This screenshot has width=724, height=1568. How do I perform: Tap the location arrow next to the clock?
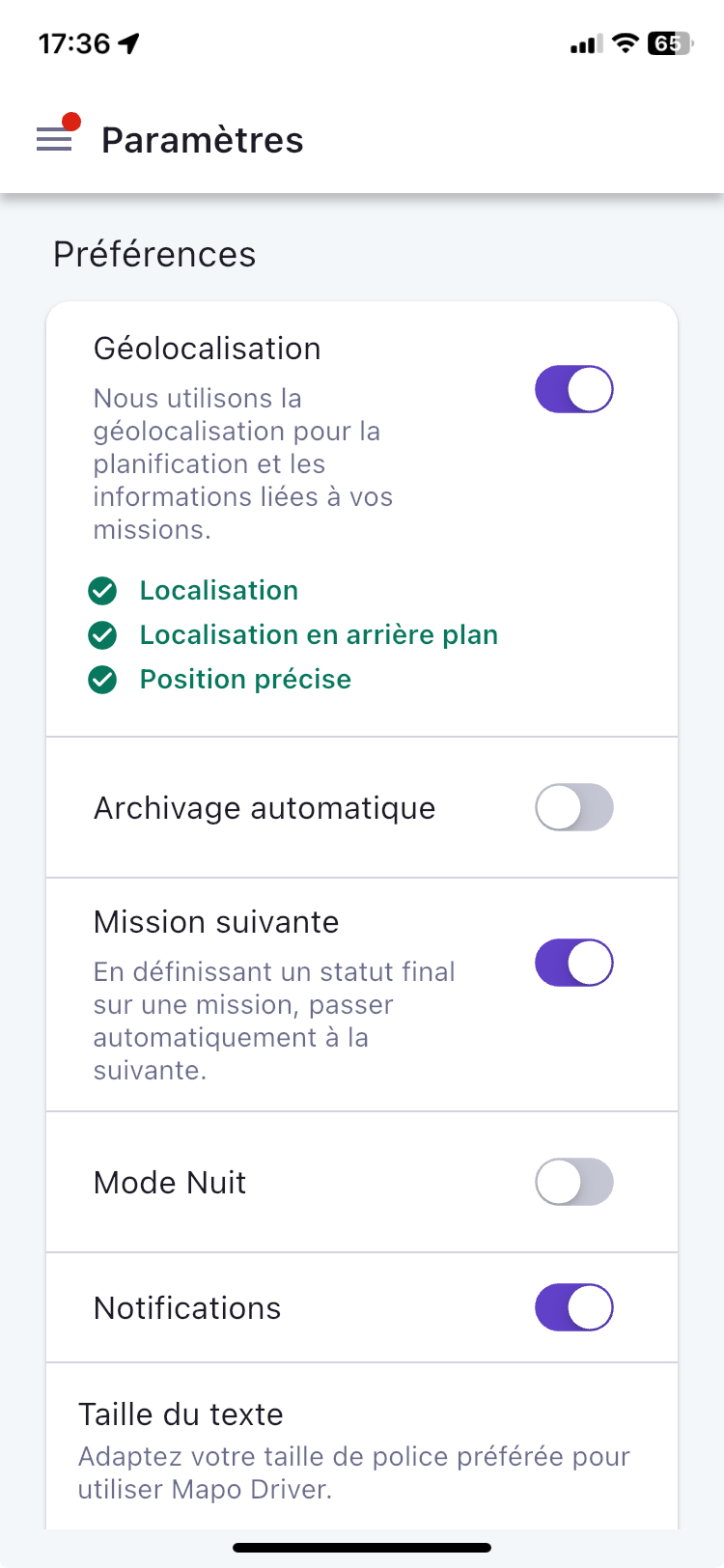(128, 43)
